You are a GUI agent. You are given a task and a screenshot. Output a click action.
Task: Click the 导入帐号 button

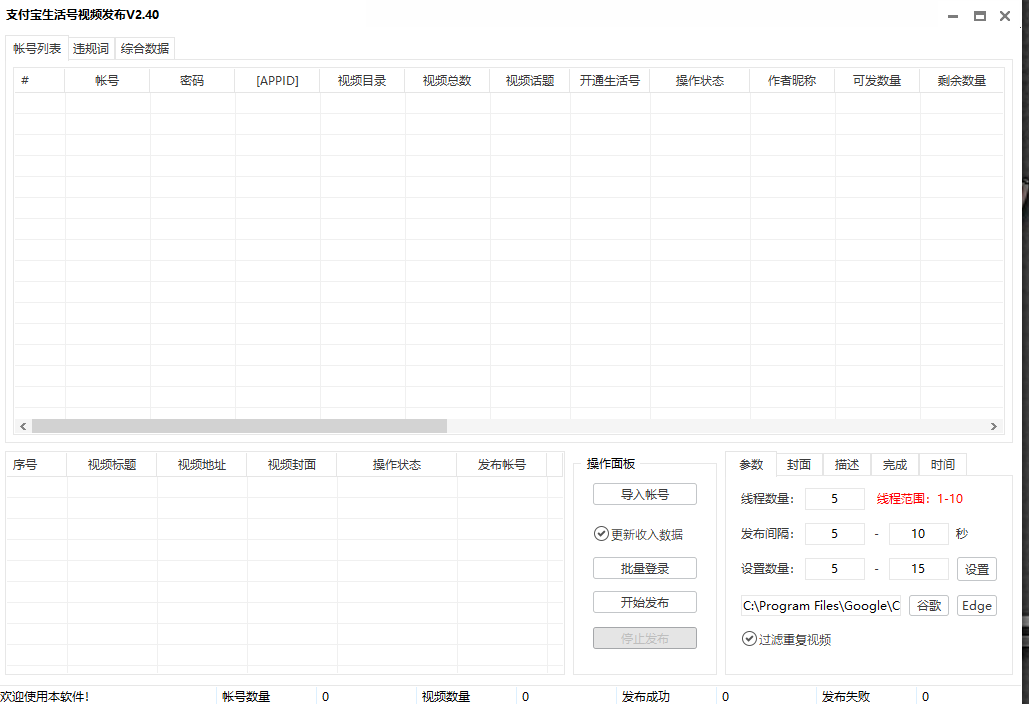644,494
